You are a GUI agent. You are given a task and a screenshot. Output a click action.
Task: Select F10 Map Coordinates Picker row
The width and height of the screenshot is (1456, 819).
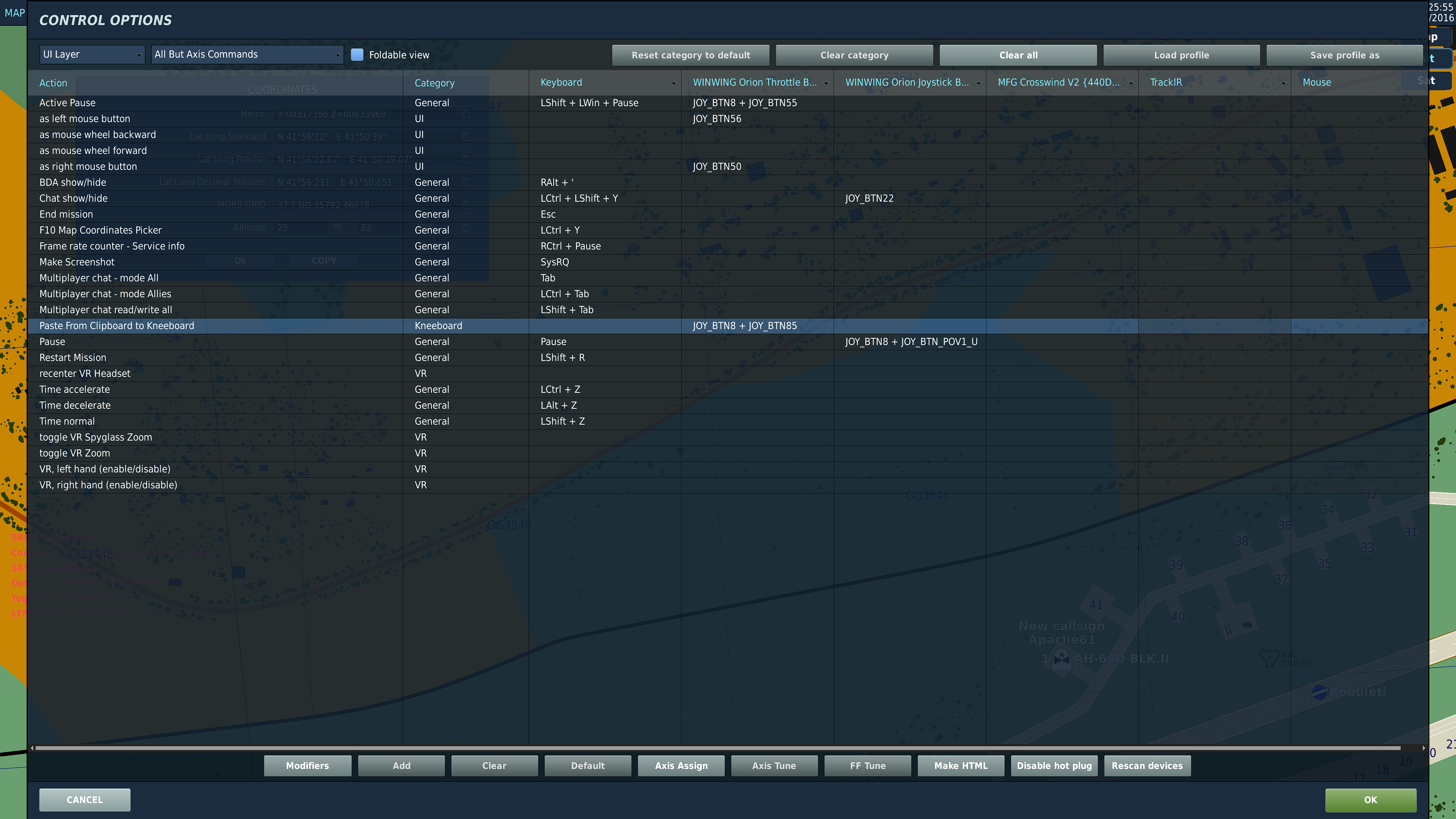(x=728, y=230)
